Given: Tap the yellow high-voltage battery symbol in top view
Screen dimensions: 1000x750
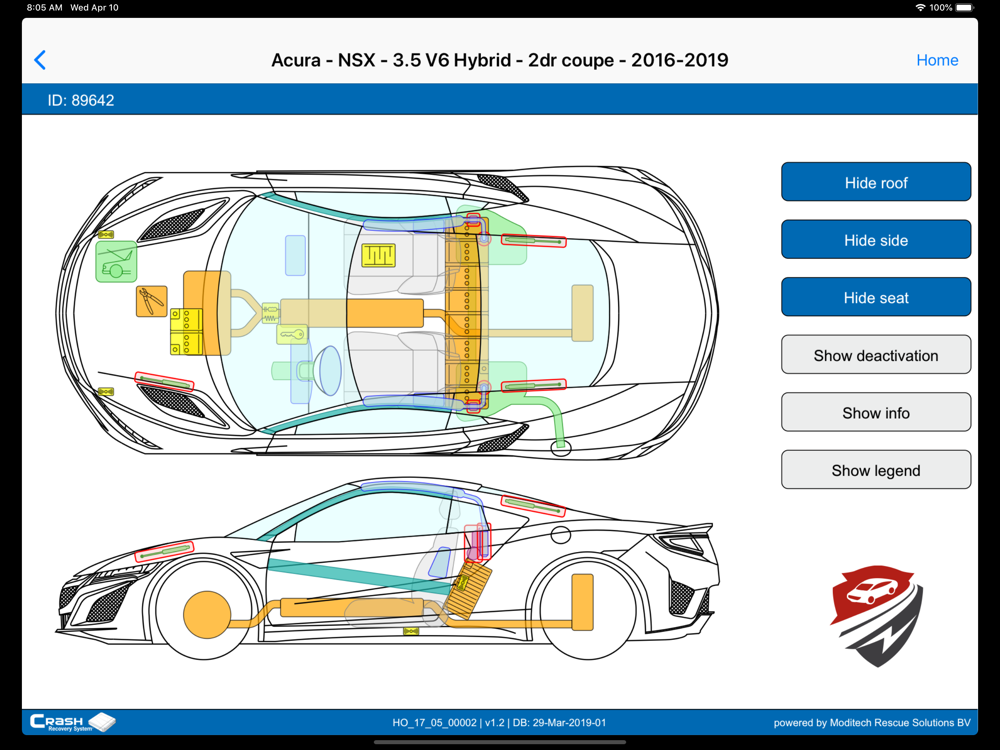Looking at the screenshot, I should (x=379, y=255).
